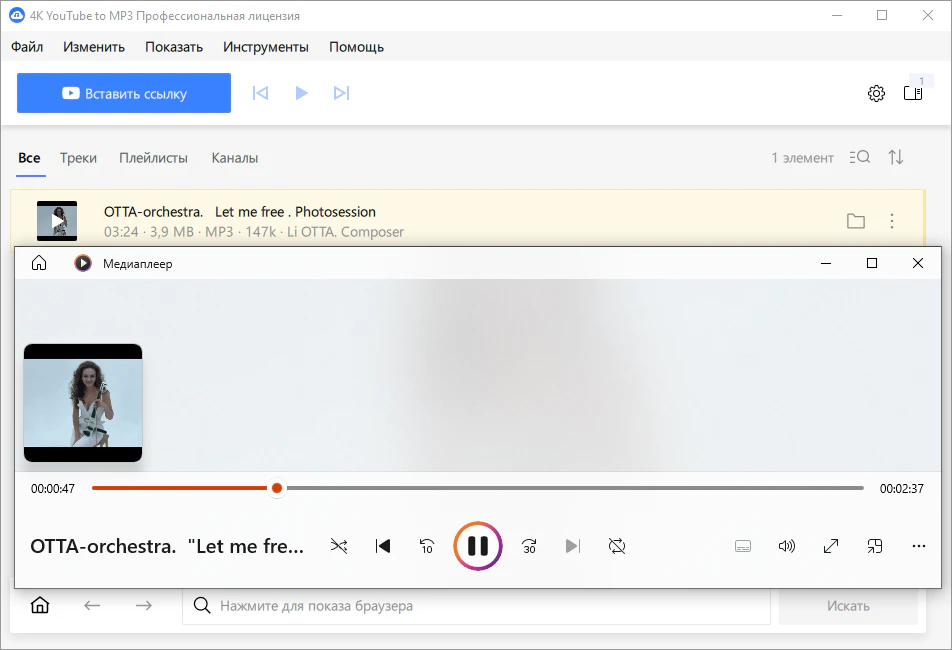
Task: Open mini player mode
Action: [875, 546]
